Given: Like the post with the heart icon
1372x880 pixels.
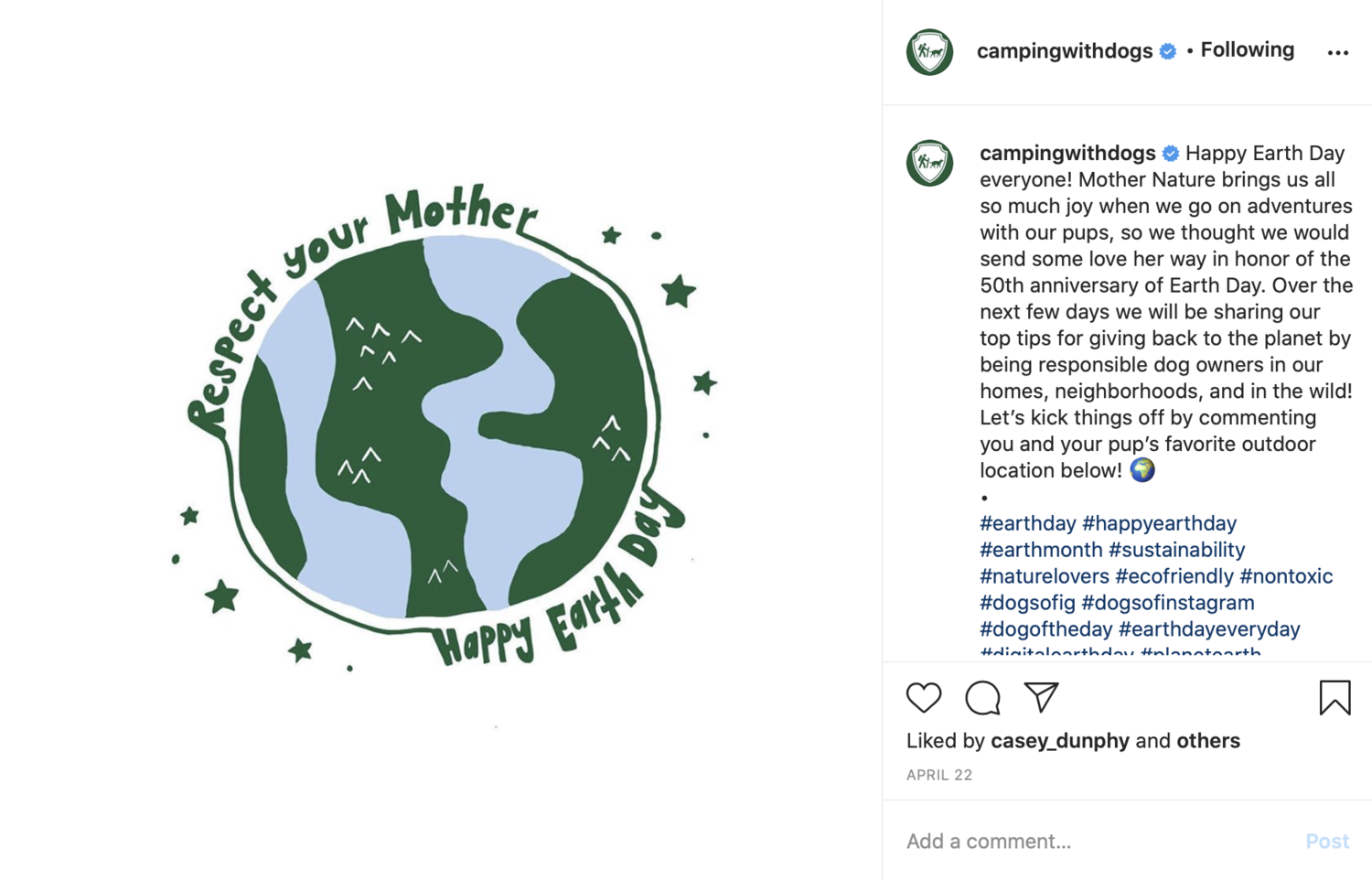Looking at the screenshot, I should (924, 698).
